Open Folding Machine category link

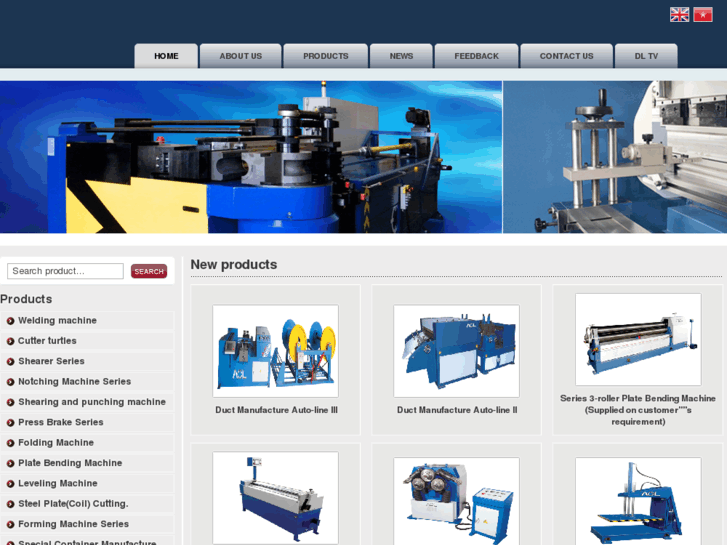pyautogui.click(x=56, y=443)
